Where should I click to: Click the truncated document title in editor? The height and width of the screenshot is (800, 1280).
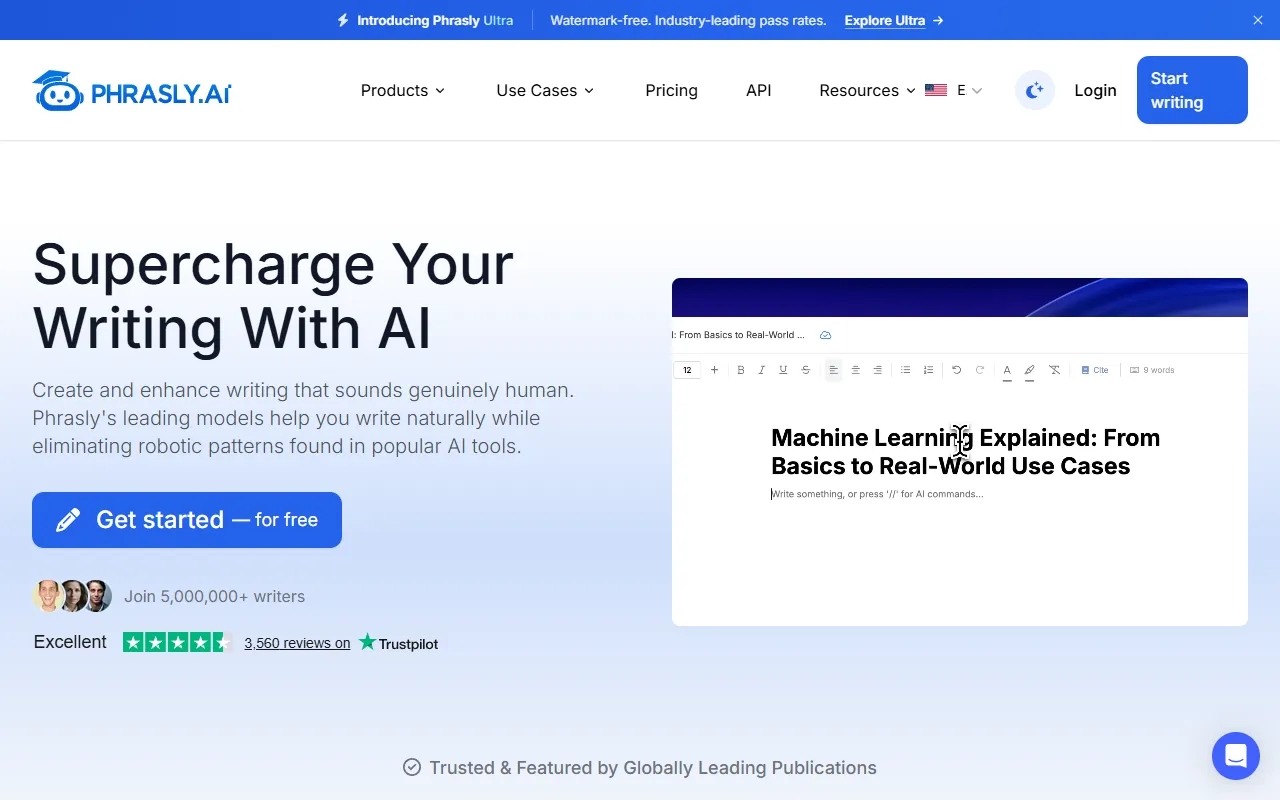(739, 335)
